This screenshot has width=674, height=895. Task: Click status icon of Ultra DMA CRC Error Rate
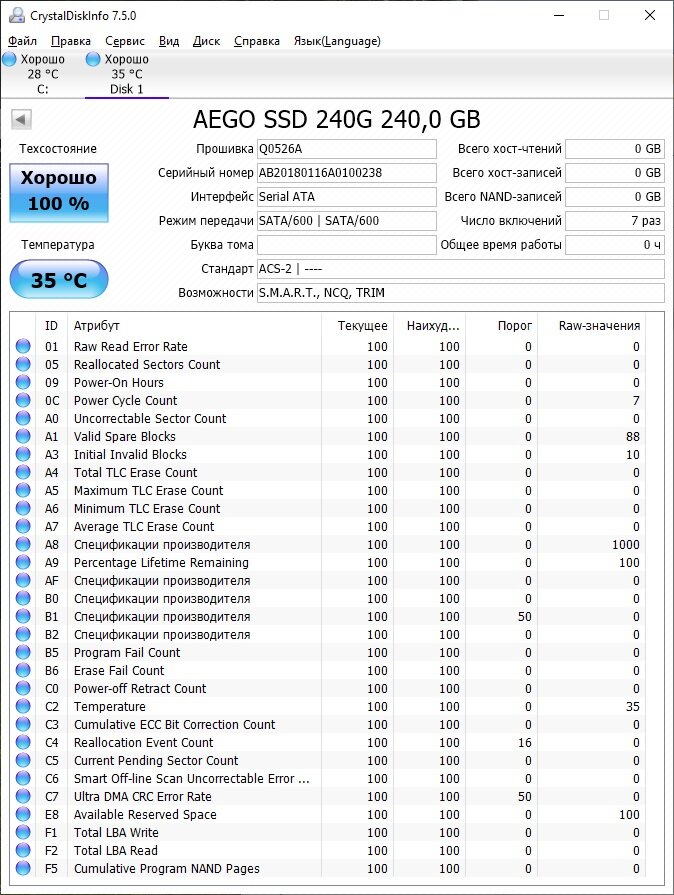23,796
